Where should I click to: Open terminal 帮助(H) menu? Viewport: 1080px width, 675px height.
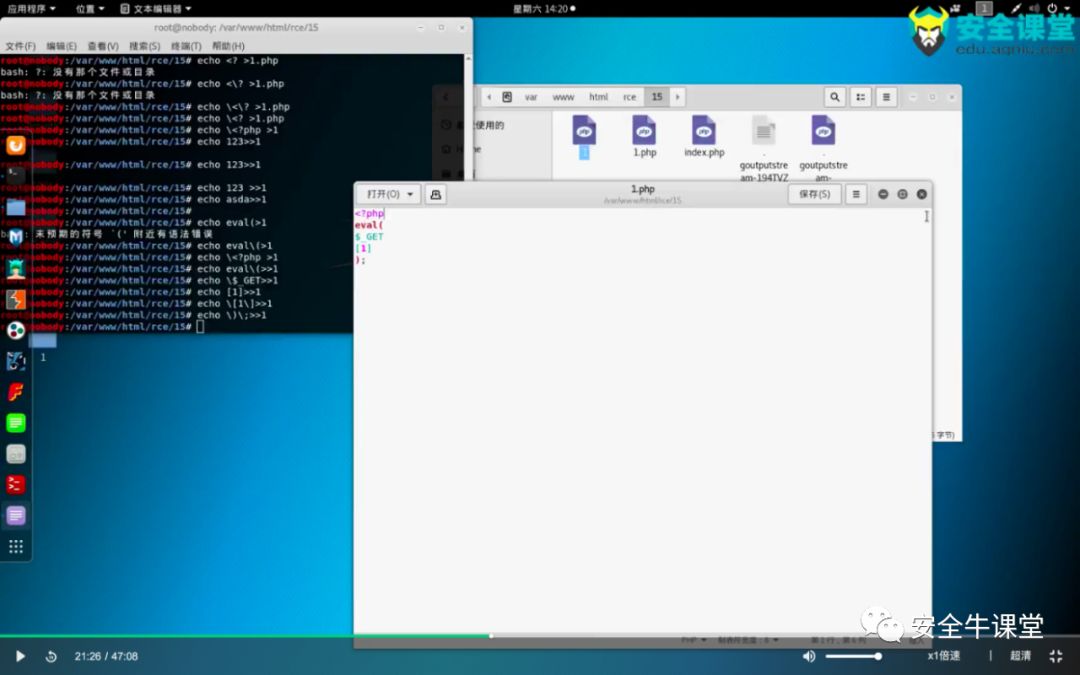pos(228,45)
